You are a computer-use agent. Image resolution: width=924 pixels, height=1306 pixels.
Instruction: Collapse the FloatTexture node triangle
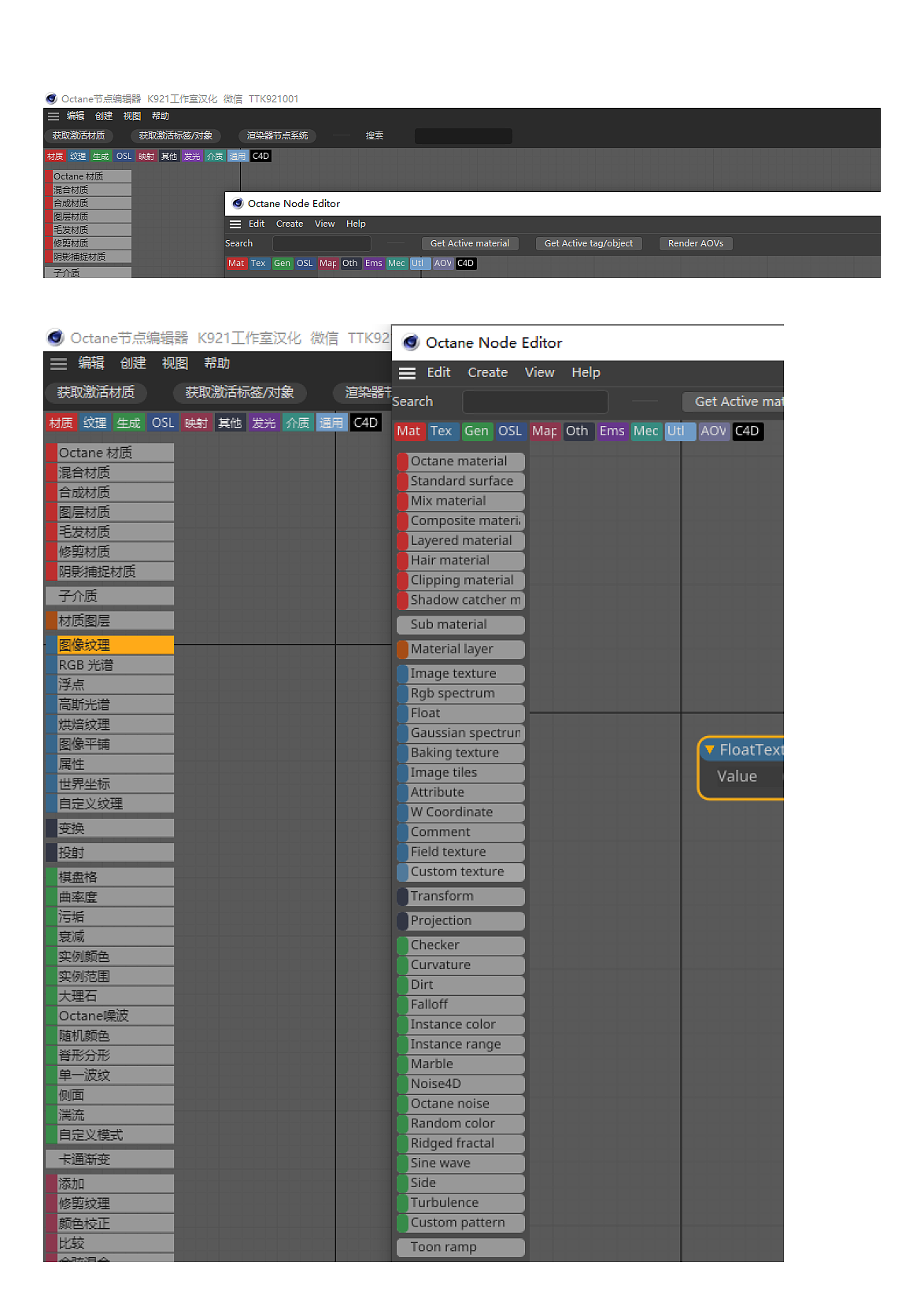(x=709, y=749)
